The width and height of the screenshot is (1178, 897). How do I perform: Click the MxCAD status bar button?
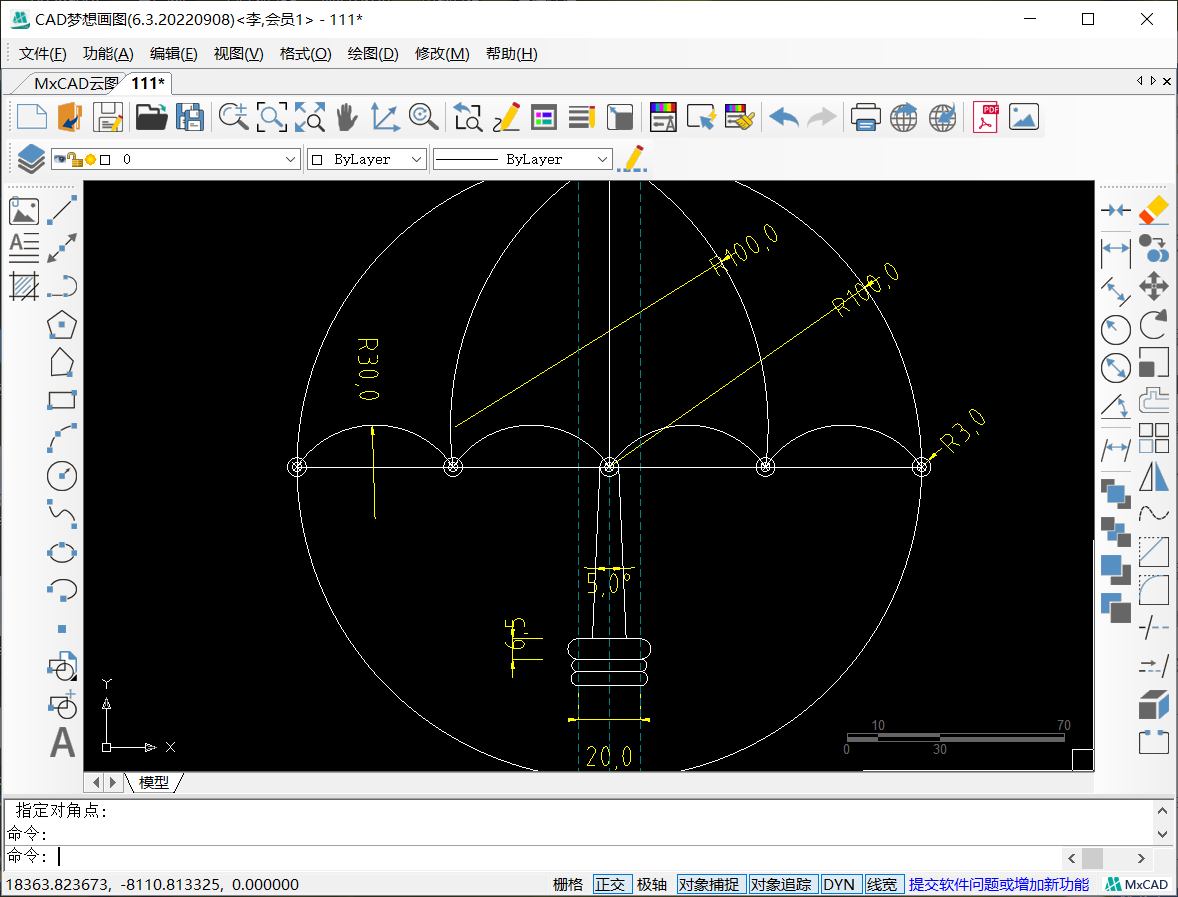pyautogui.click(x=1137, y=884)
